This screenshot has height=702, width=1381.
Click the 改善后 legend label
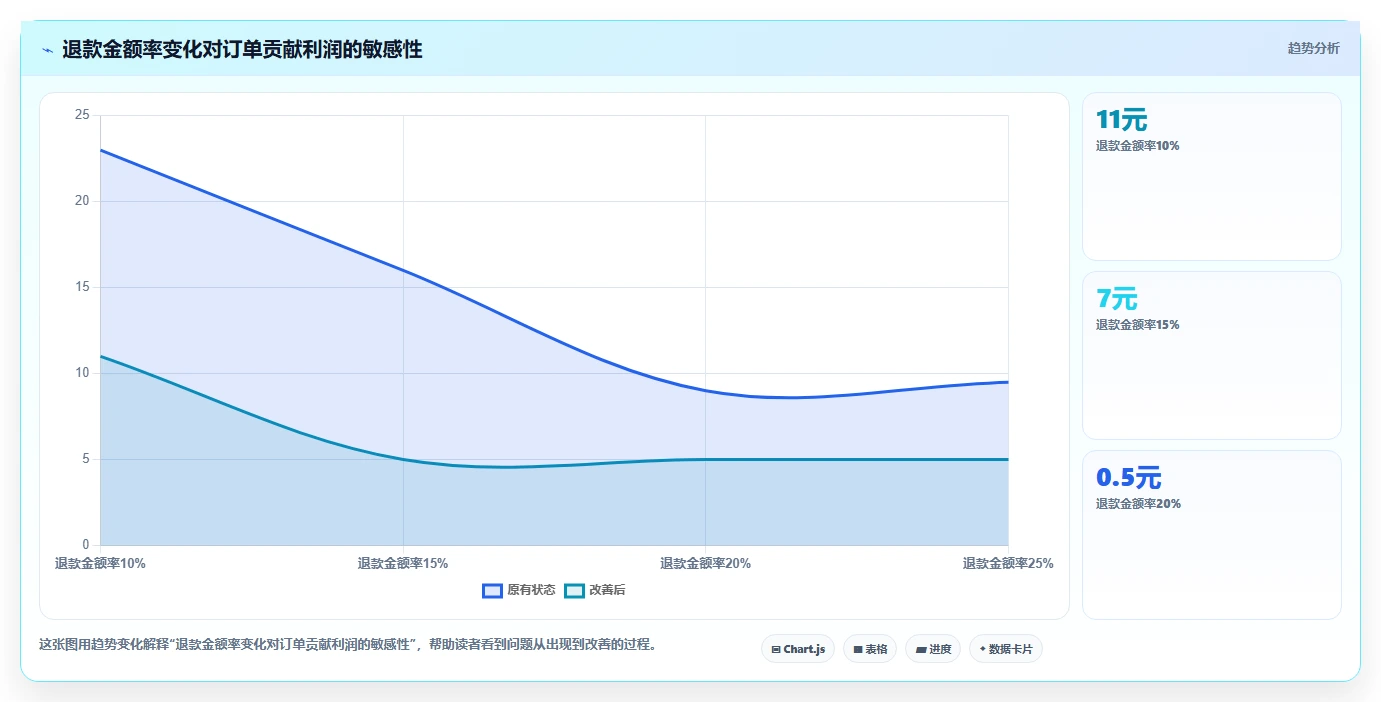click(x=607, y=590)
